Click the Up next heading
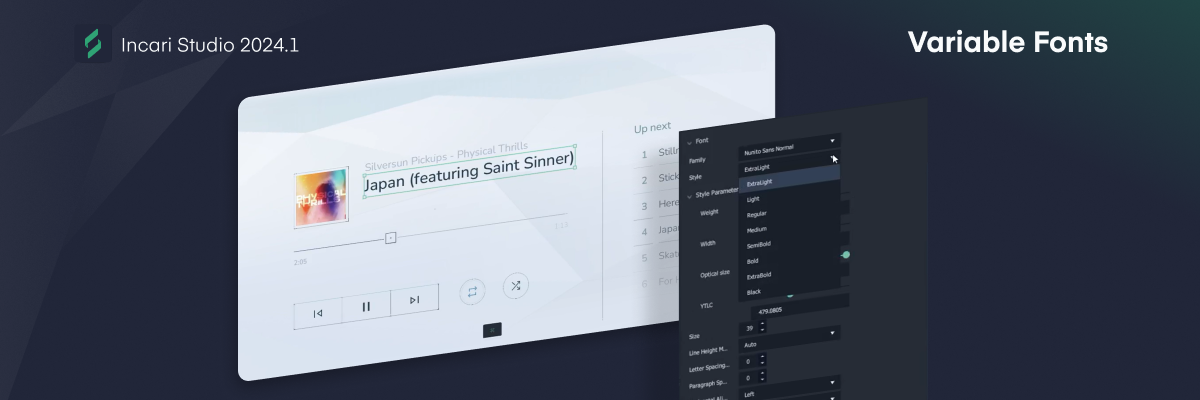1200x400 pixels. (x=653, y=128)
